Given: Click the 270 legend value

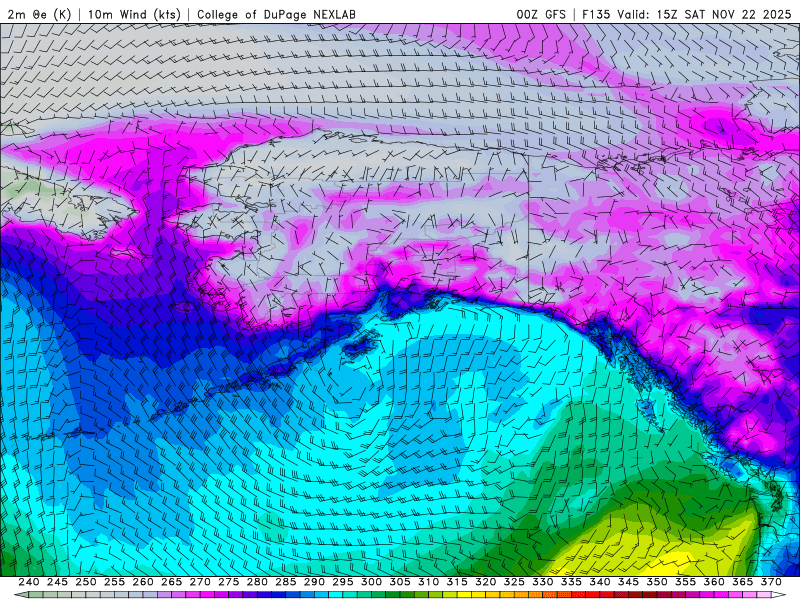Looking at the screenshot, I should coord(200,582).
